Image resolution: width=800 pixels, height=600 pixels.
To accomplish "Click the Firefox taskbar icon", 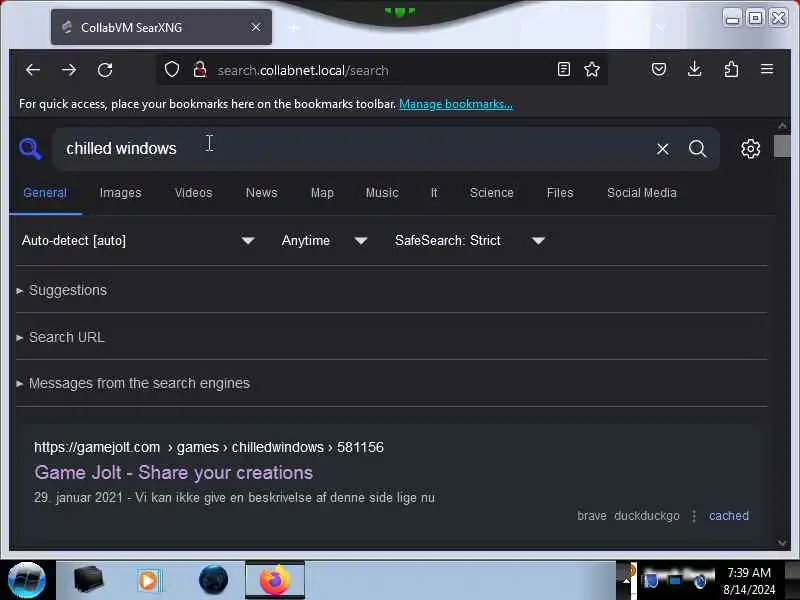I will (x=275, y=580).
